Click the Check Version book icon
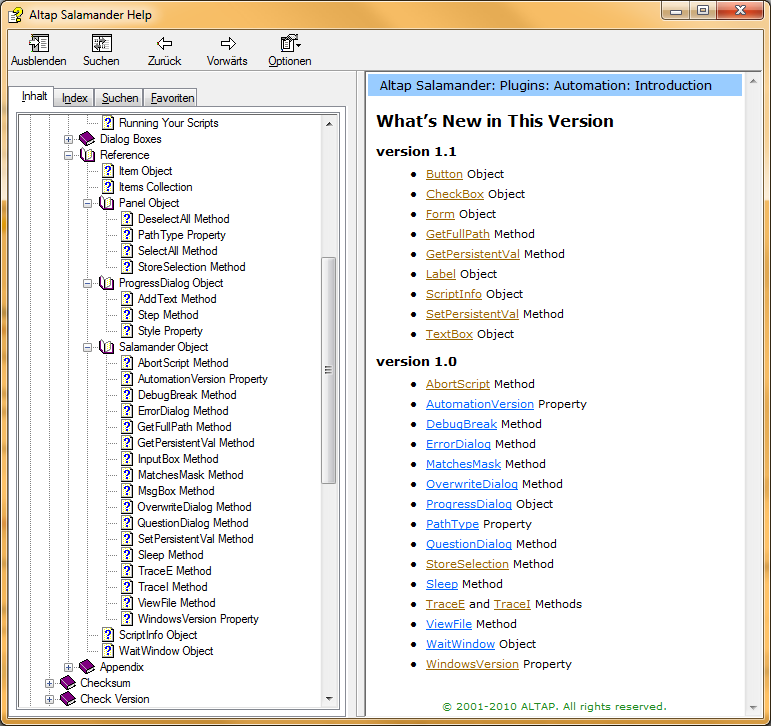 coord(68,699)
